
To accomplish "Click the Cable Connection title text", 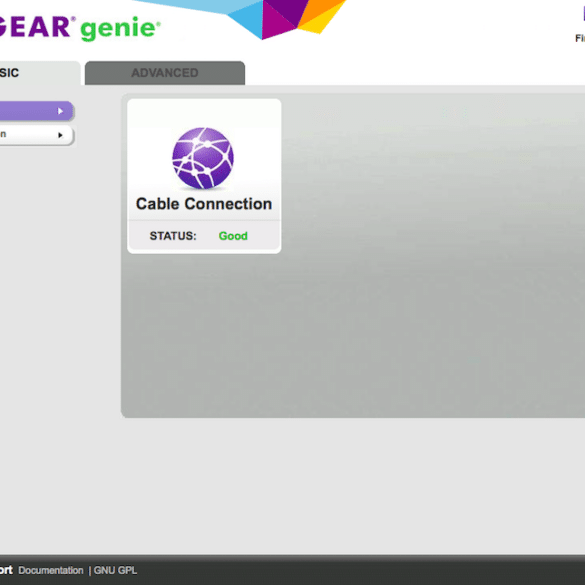I will [204, 204].
